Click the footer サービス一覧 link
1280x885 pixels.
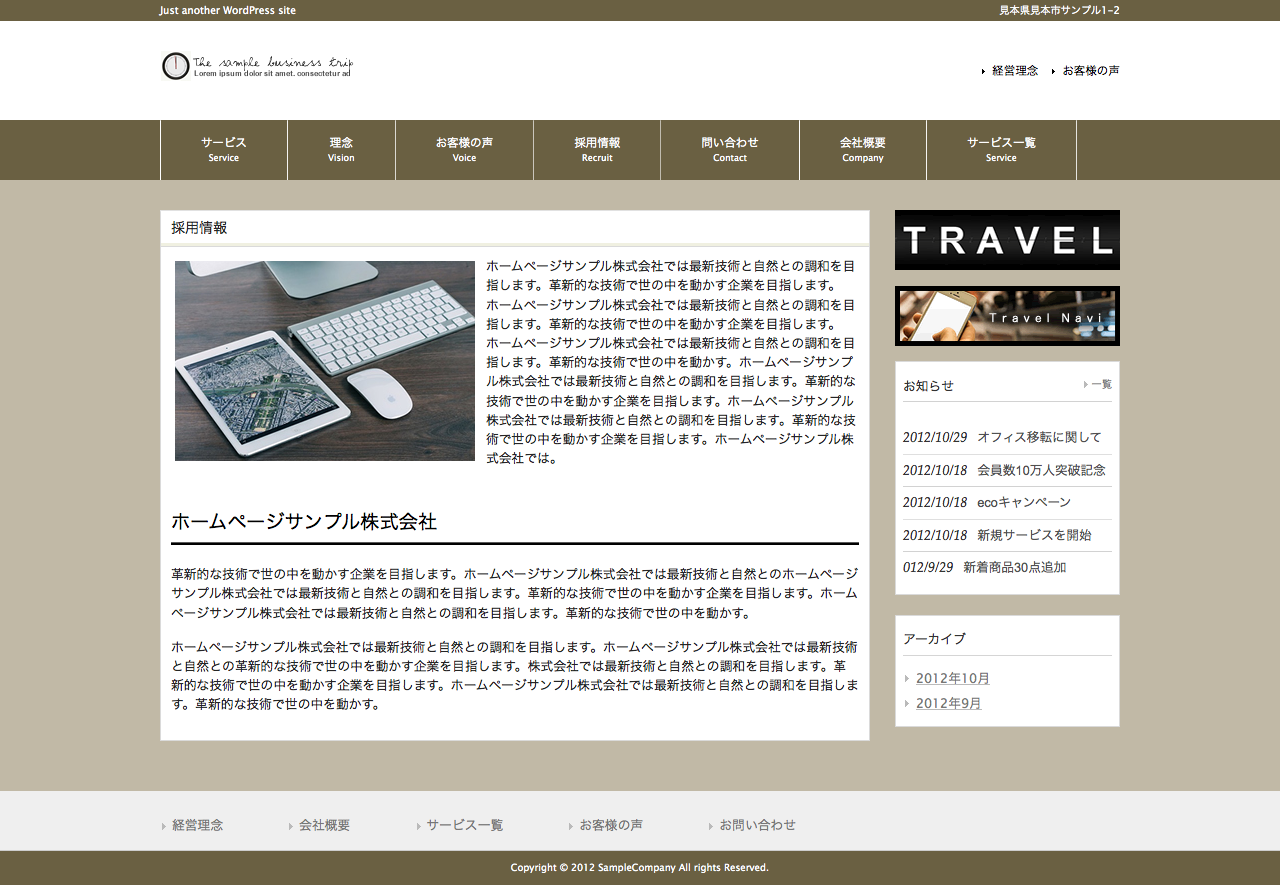[465, 825]
